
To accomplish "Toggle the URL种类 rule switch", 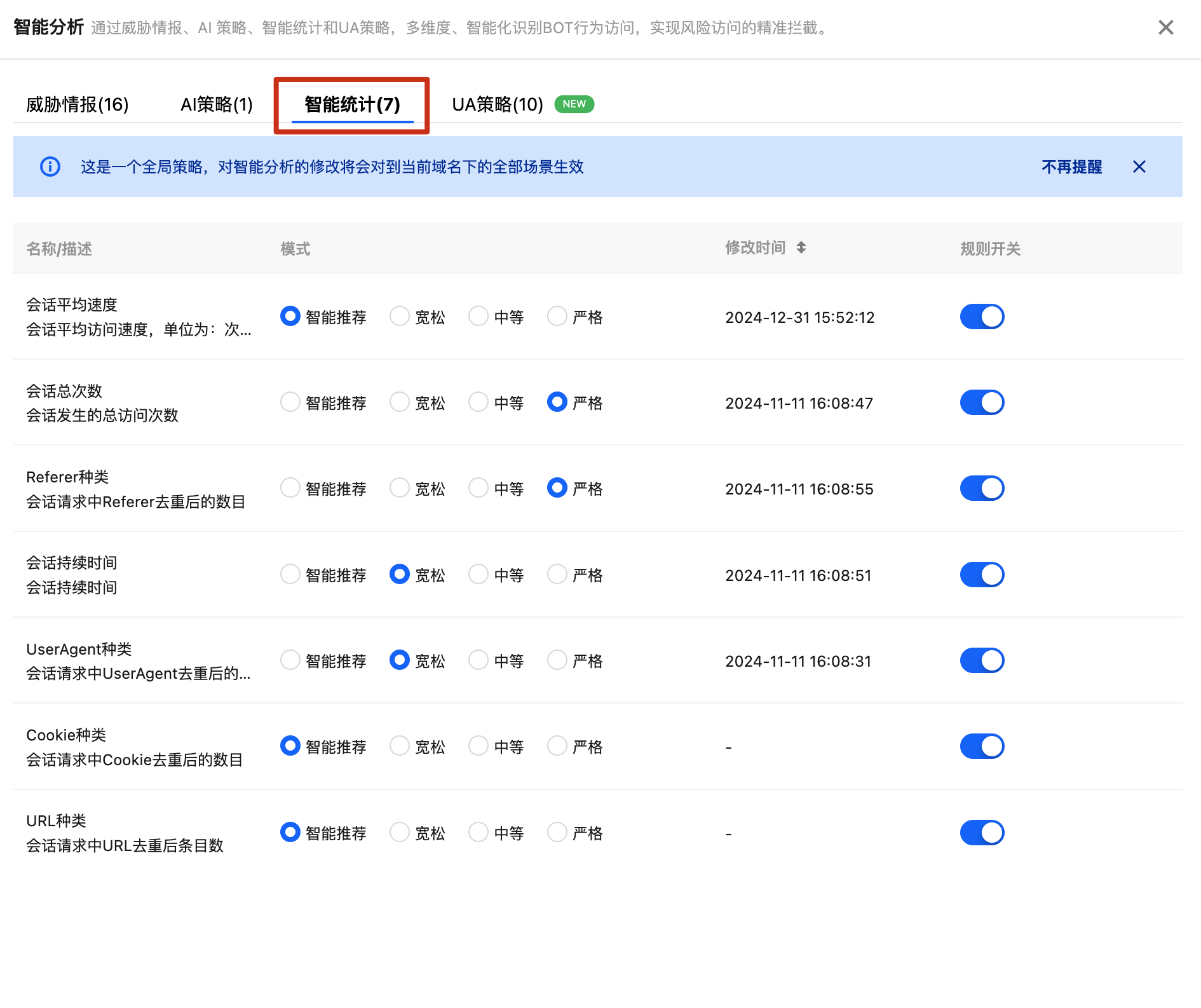I will pos(982,833).
